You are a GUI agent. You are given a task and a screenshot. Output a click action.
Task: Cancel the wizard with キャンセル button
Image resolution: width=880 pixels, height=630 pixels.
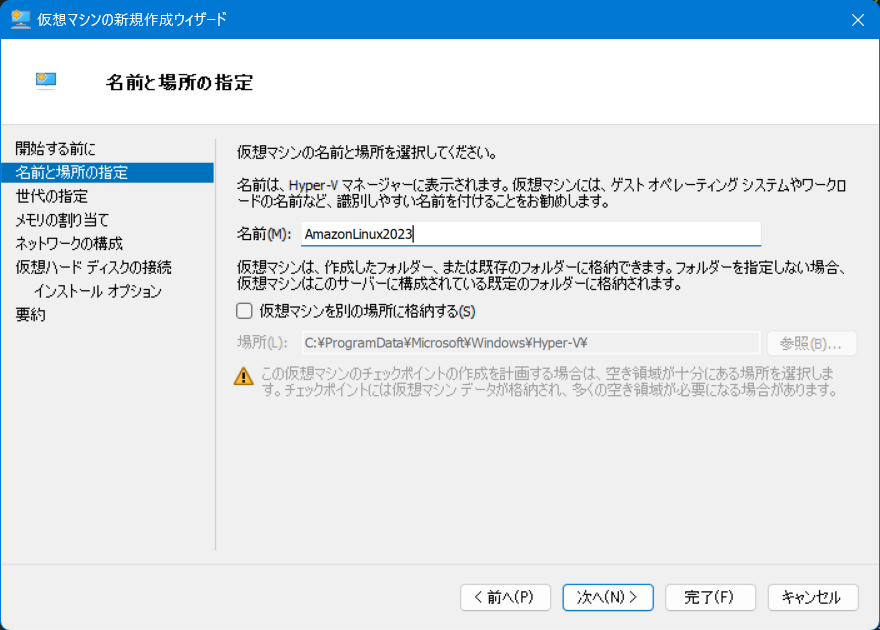tap(812, 597)
